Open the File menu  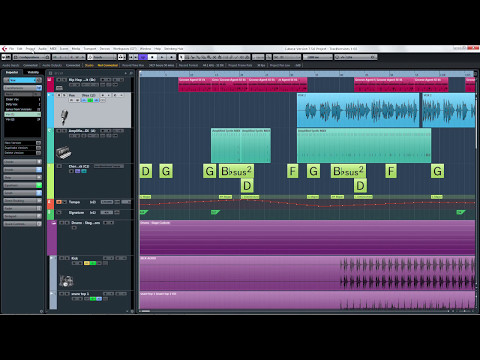[11, 49]
